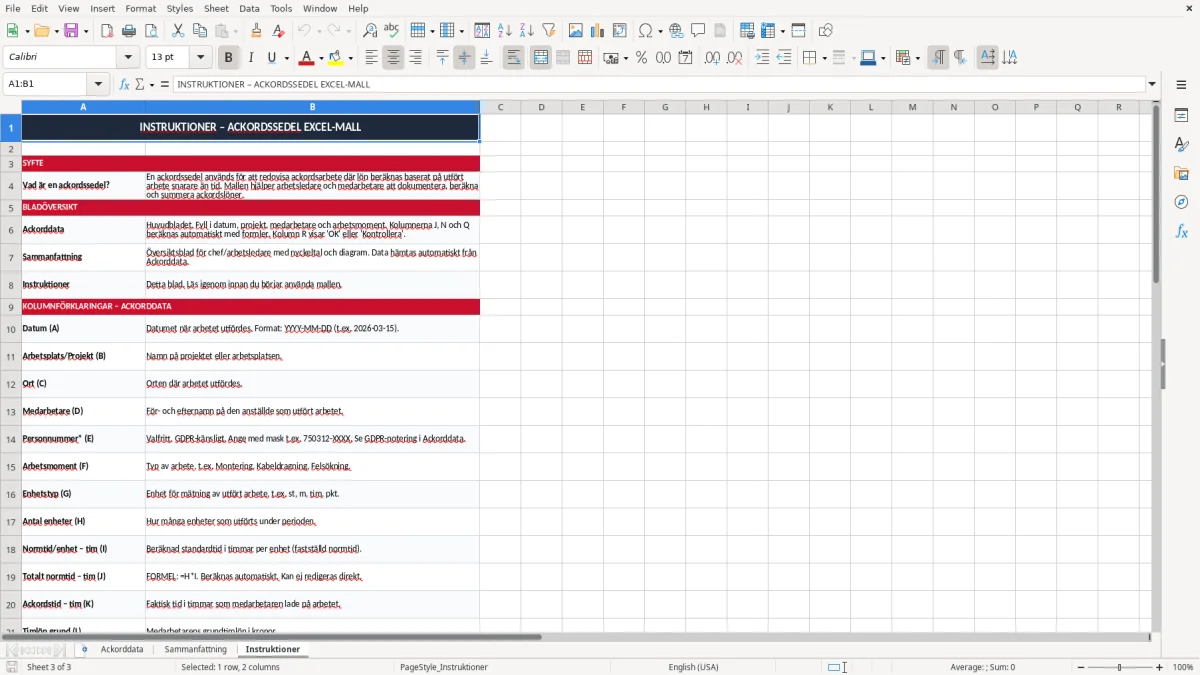
Task: Run the spelling check
Action: (392, 31)
